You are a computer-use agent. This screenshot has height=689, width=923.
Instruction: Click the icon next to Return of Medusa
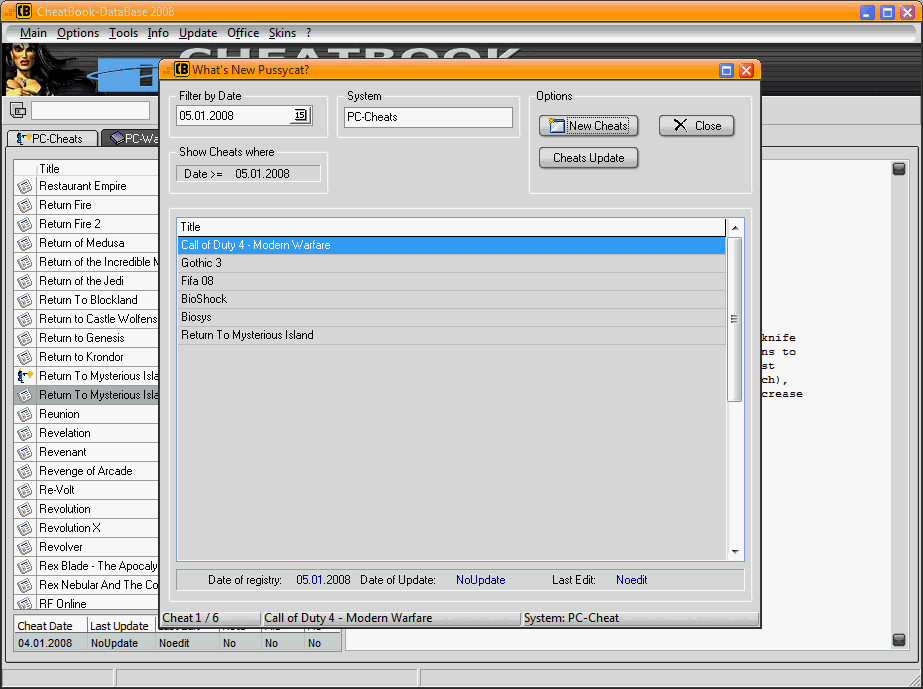pos(25,243)
